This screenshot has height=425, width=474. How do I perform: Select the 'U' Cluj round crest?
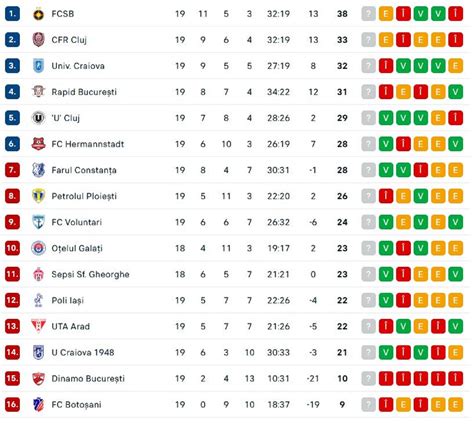(x=39, y=118)
